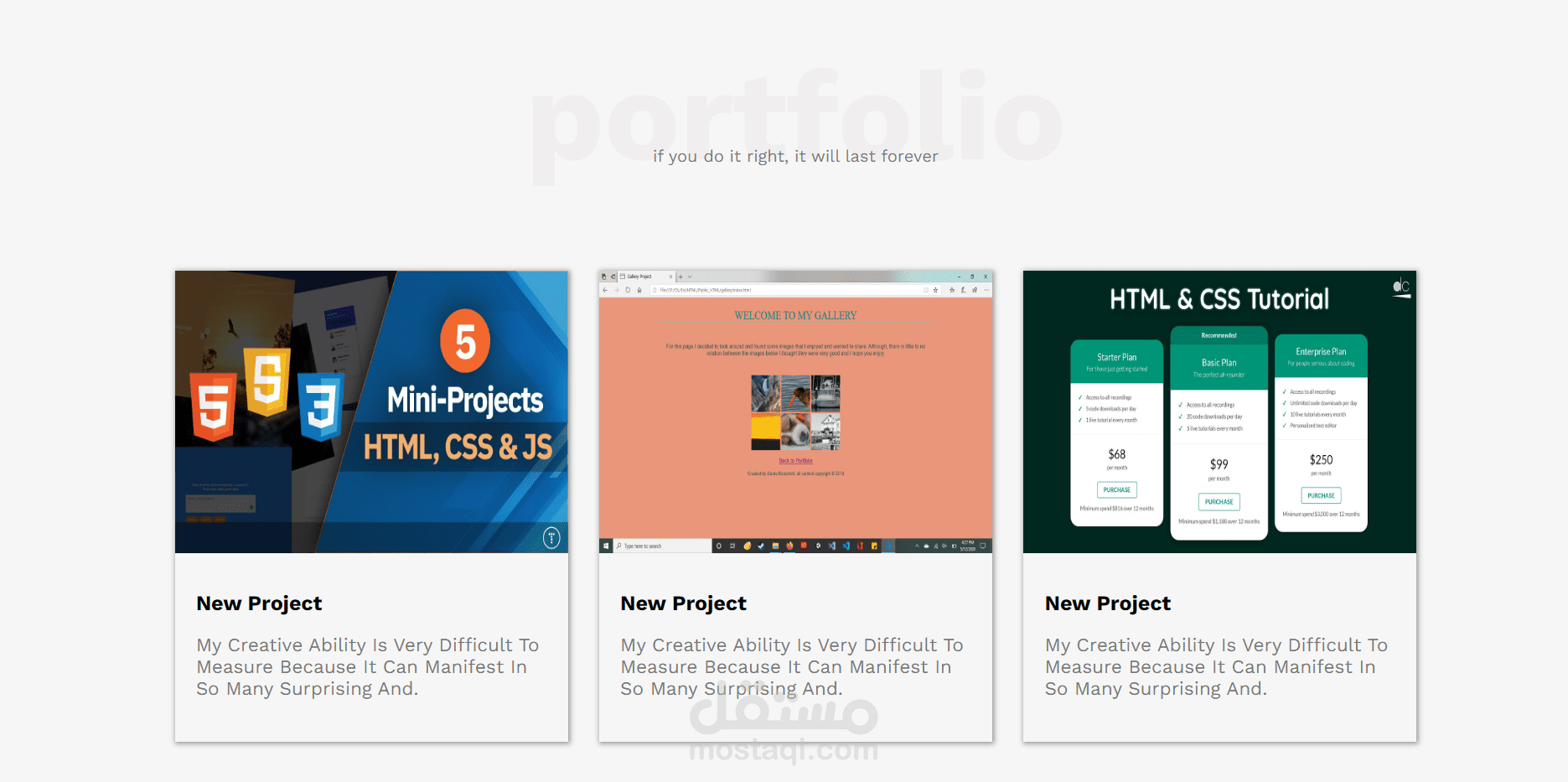
Task: Click the address bar in gallery screenshot
Action: (x=795, y=290)
